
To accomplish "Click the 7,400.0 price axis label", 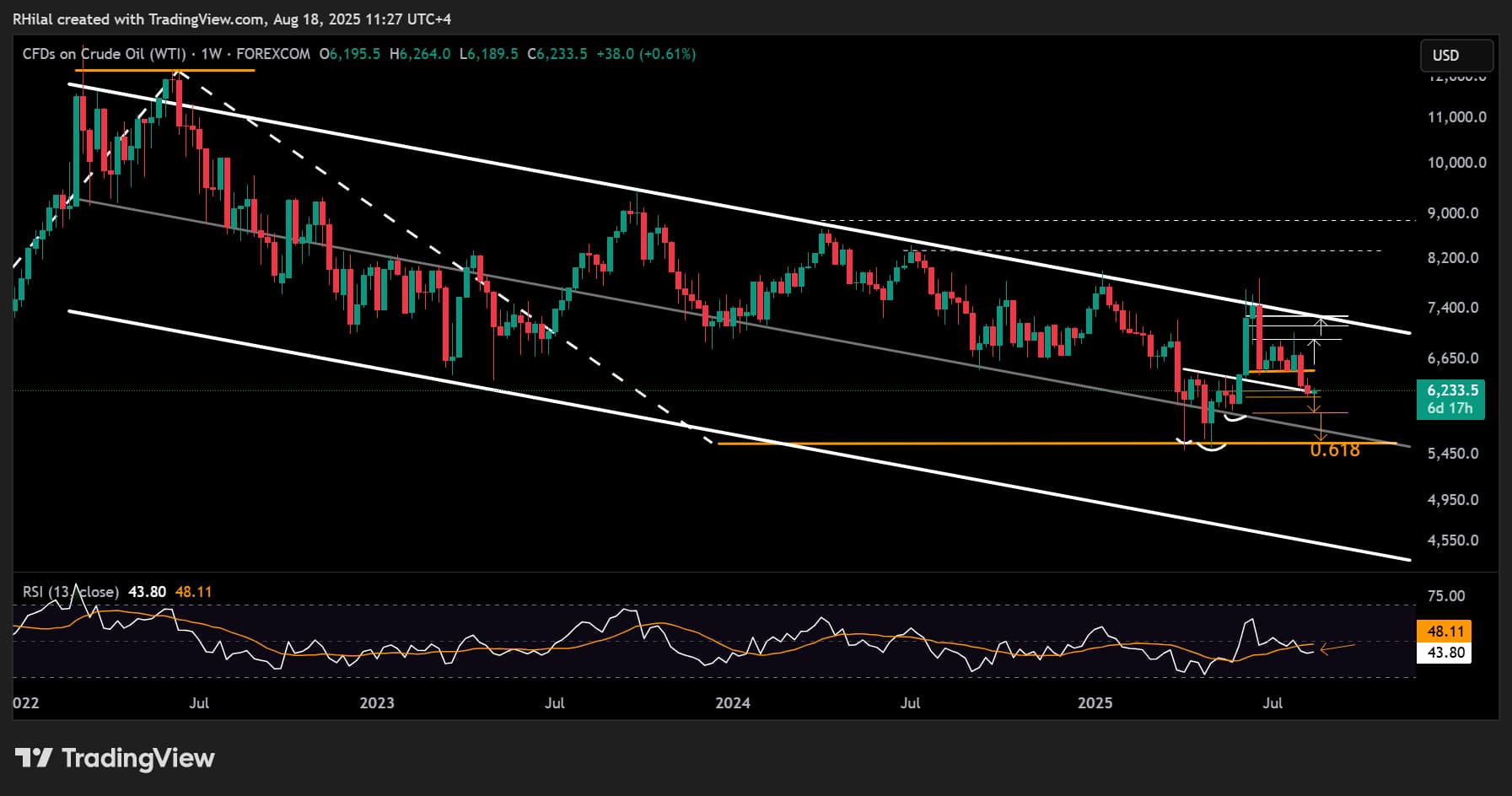I will pyautogui.click(x=1453, y=308).
